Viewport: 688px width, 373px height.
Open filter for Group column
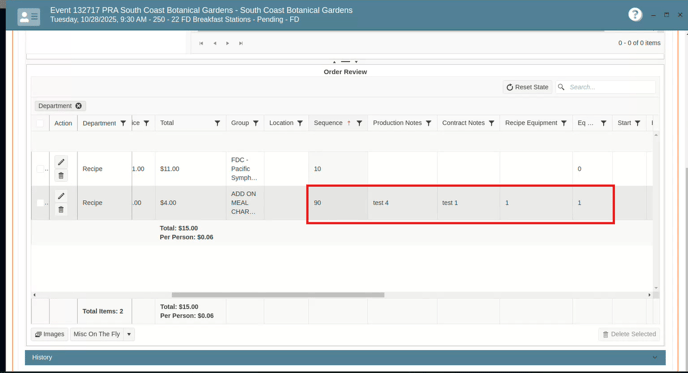point(256,123)
